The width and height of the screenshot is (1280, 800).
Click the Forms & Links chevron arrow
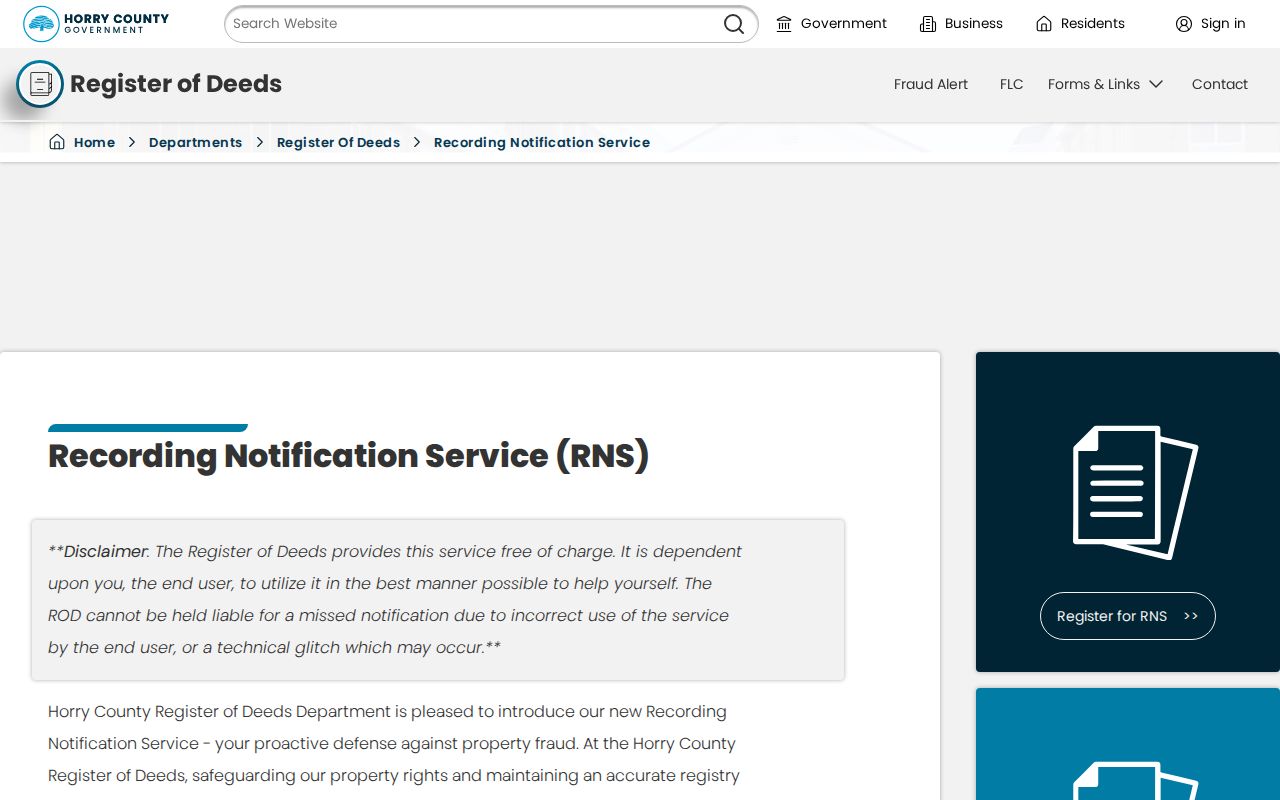[1156, 84]
